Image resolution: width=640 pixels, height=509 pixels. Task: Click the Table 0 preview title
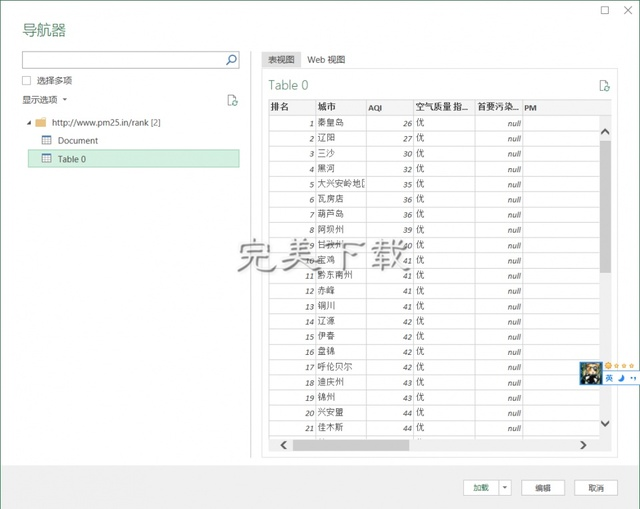pyautogui.click(x=288, y=85)
